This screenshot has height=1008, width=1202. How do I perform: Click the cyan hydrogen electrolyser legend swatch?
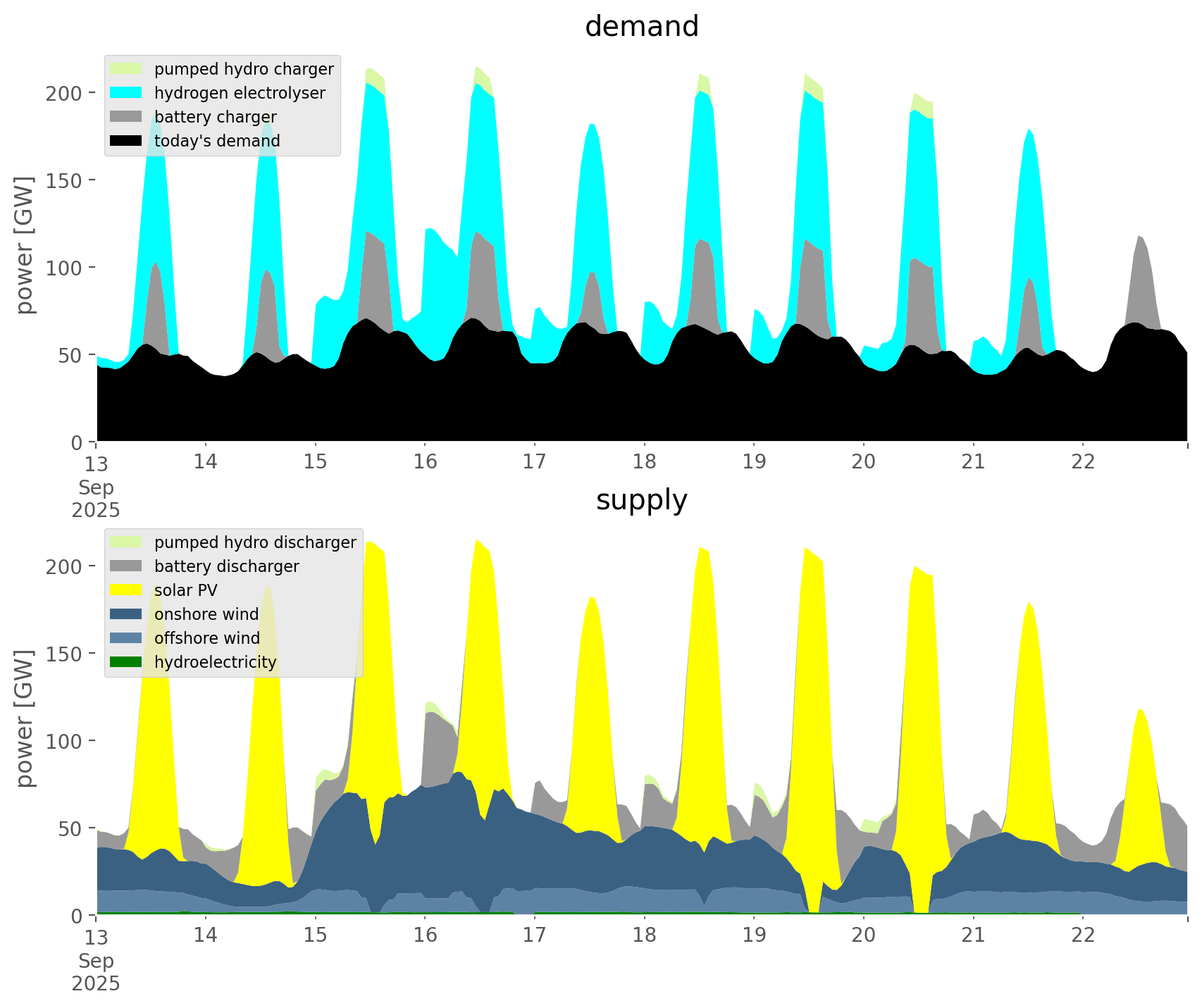pyautogui.click(x=127, y=93)
